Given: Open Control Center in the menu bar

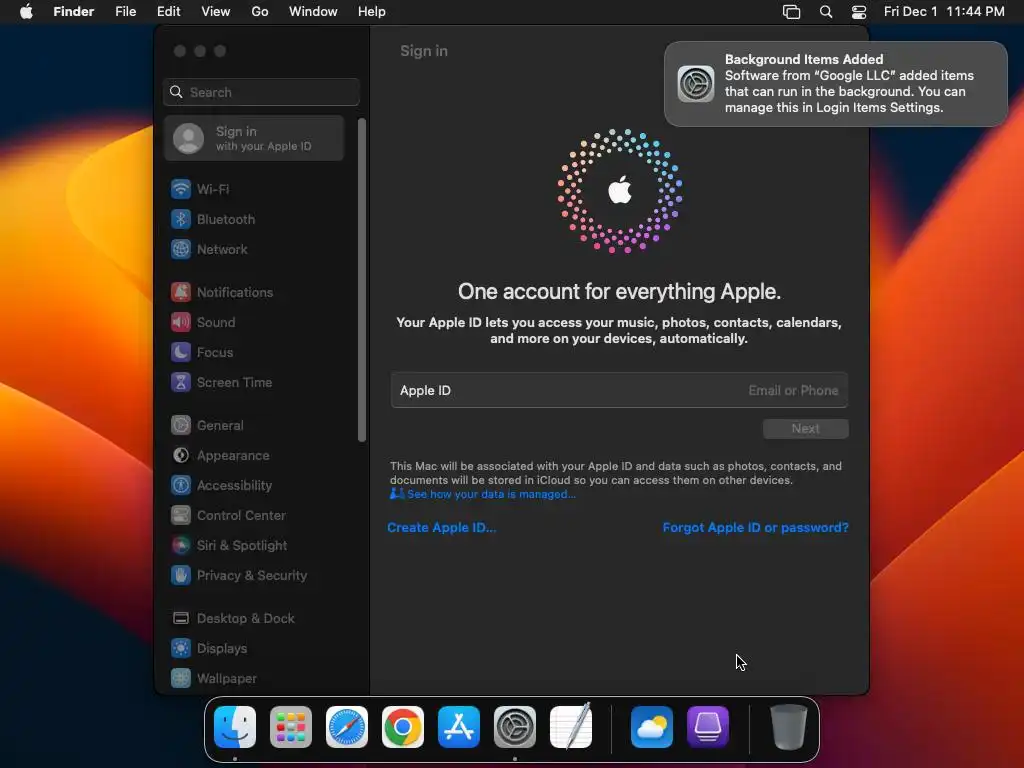Looking at the screenshot, I should [859, 12].
